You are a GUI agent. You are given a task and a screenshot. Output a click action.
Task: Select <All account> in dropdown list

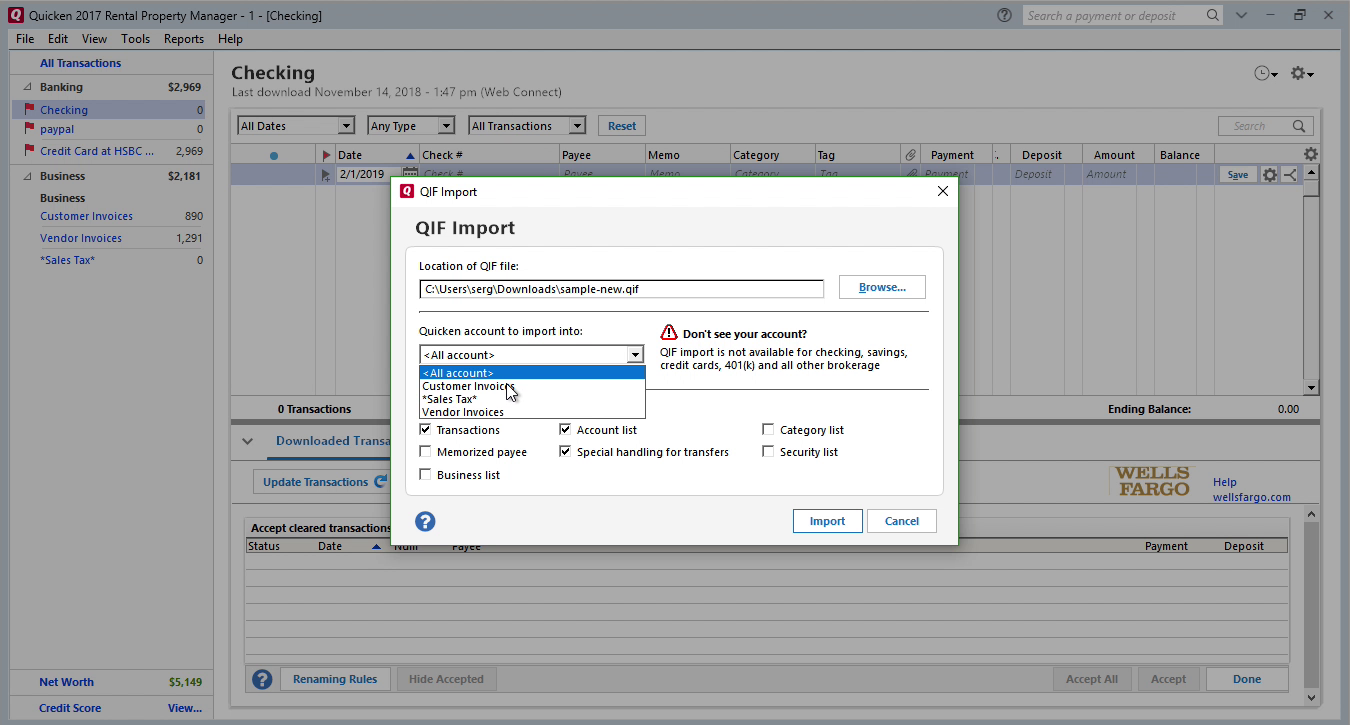[532, 373]
